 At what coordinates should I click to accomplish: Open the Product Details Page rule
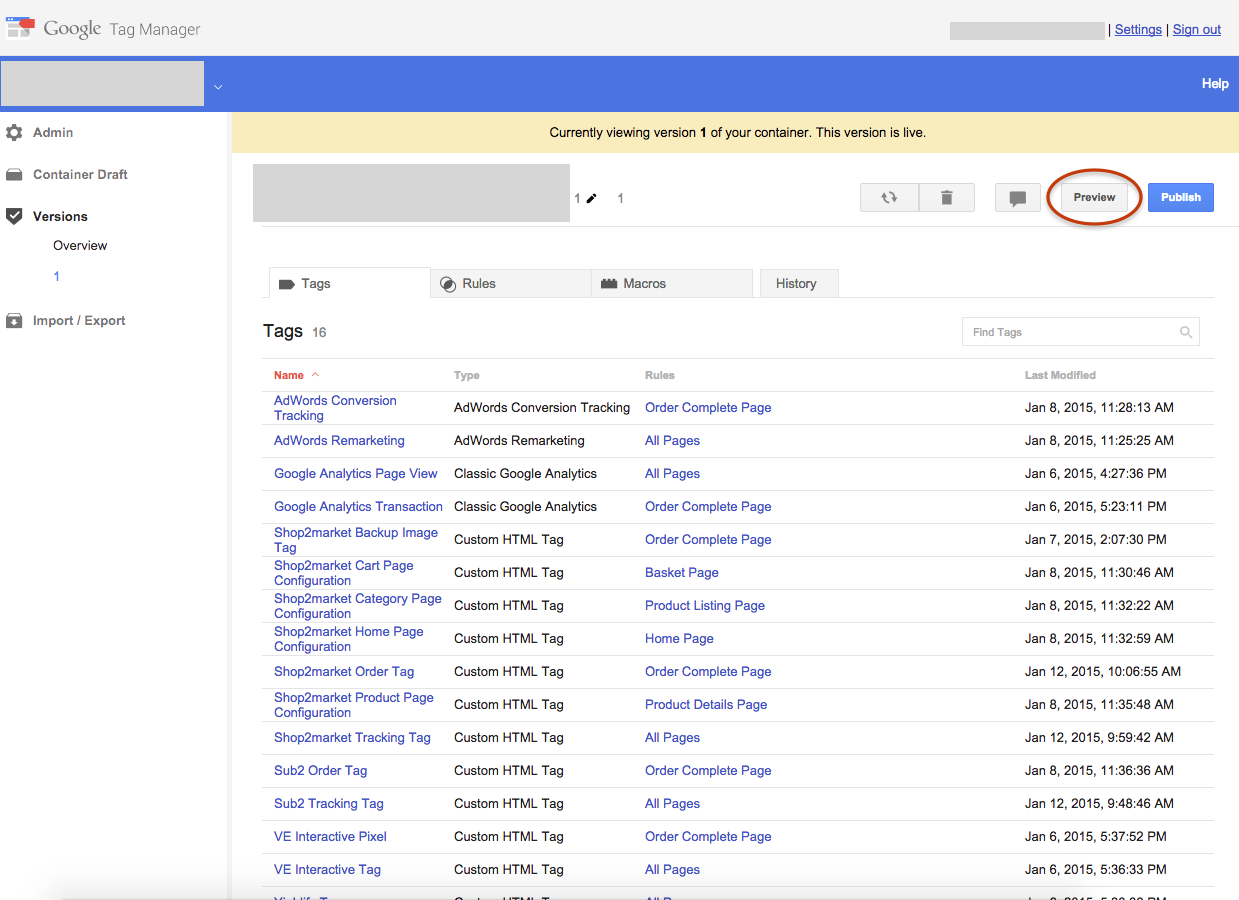tap(706, 704)
